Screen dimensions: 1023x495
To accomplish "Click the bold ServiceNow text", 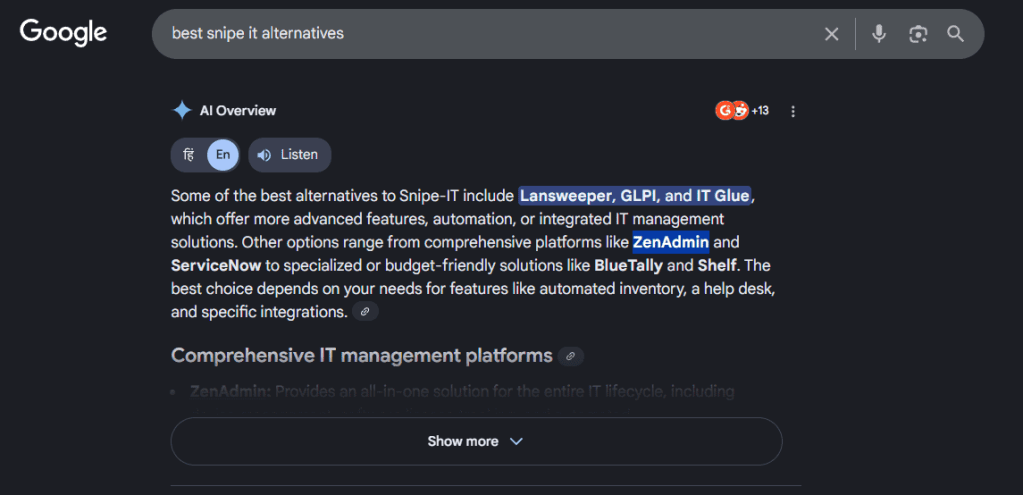I will 216,266.
